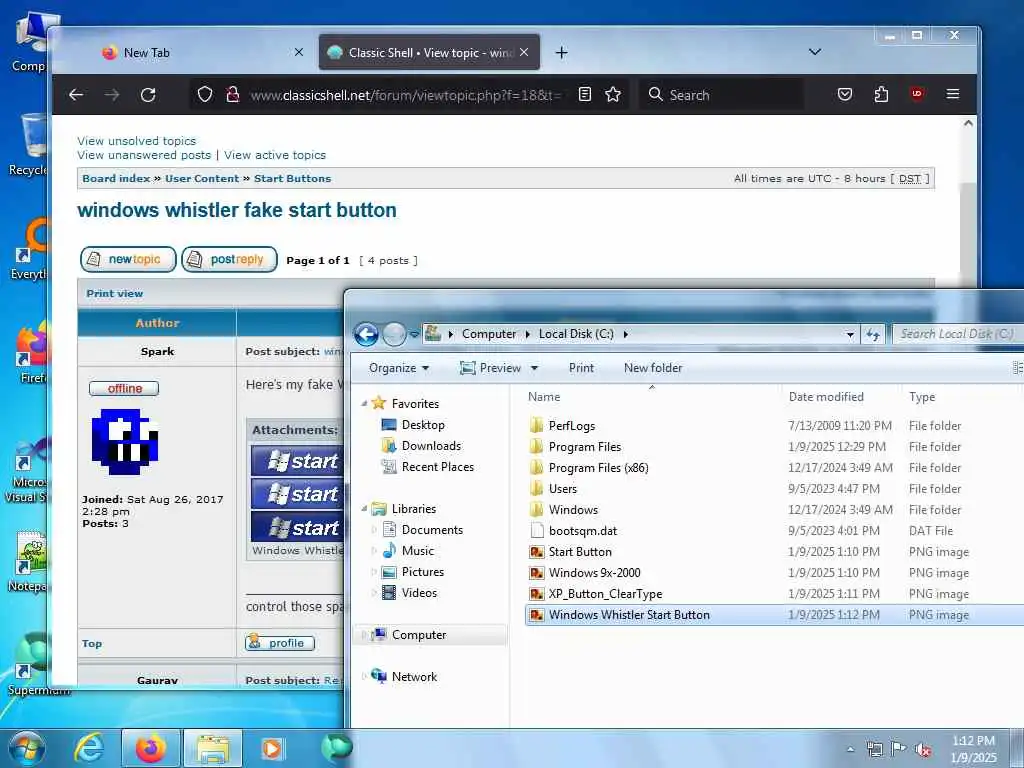Viewport: 1024px width, 768px height.
Task: Open Preview dropdown arrow
Action: [x=534, y=368]
